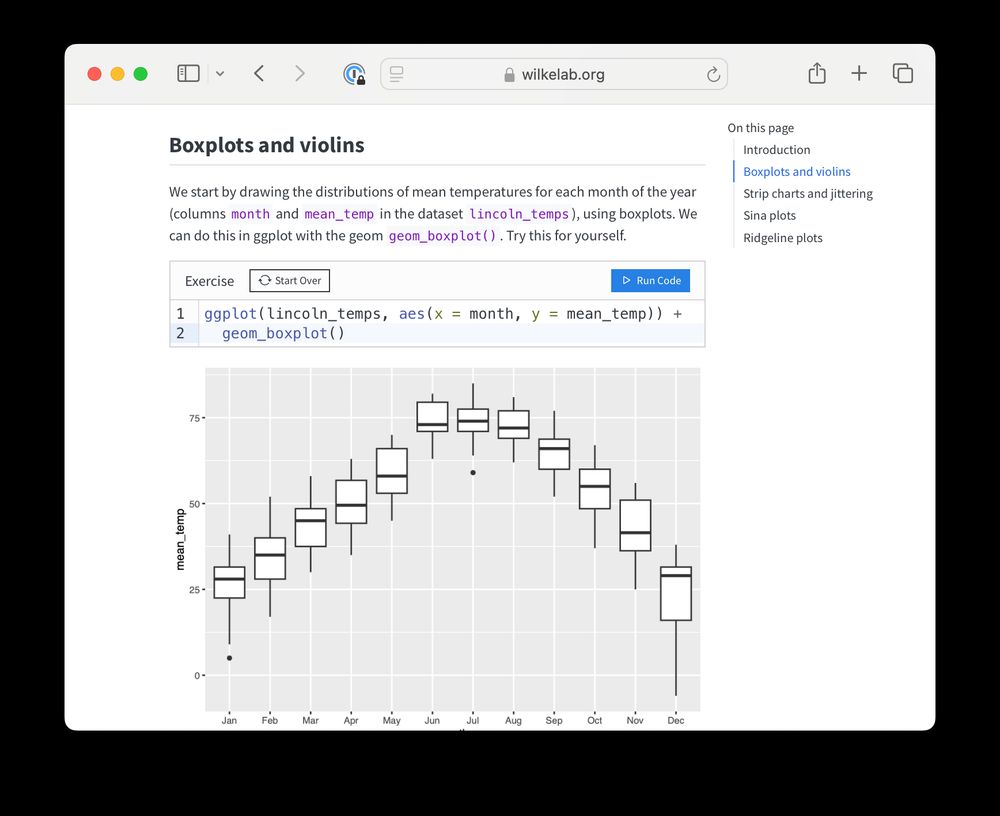Open the Sina plots section
Viewport: 1000px width, 816px height.
coord(769,216)
